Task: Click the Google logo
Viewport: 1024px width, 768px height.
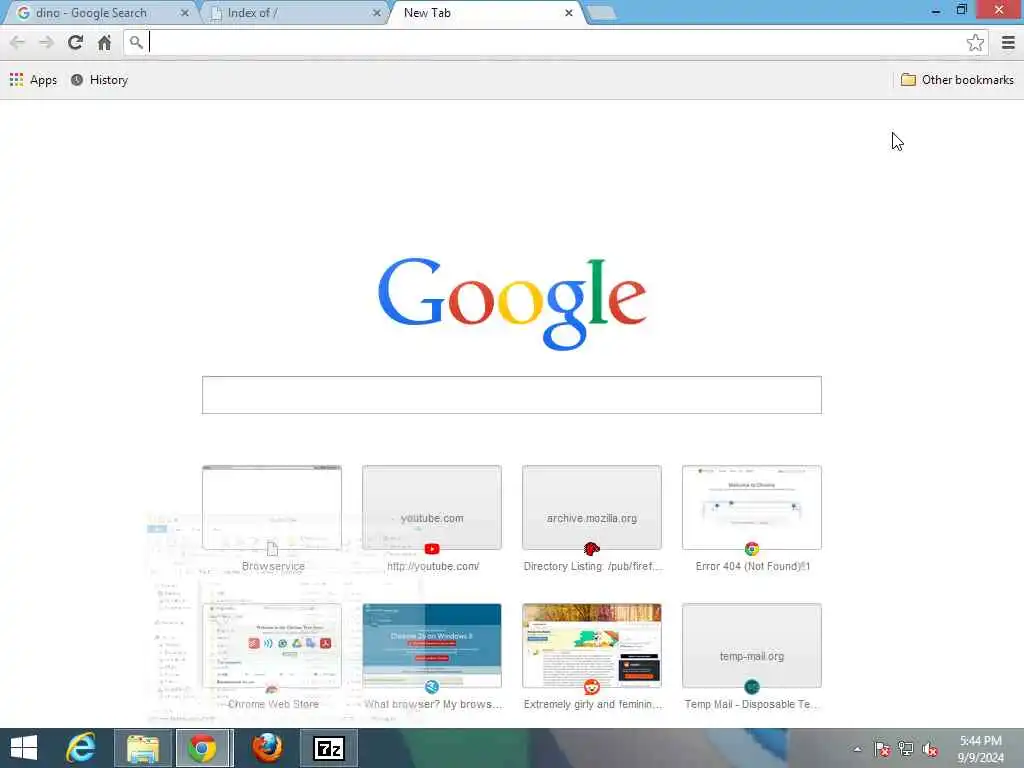Action: [x=512, y=304]
